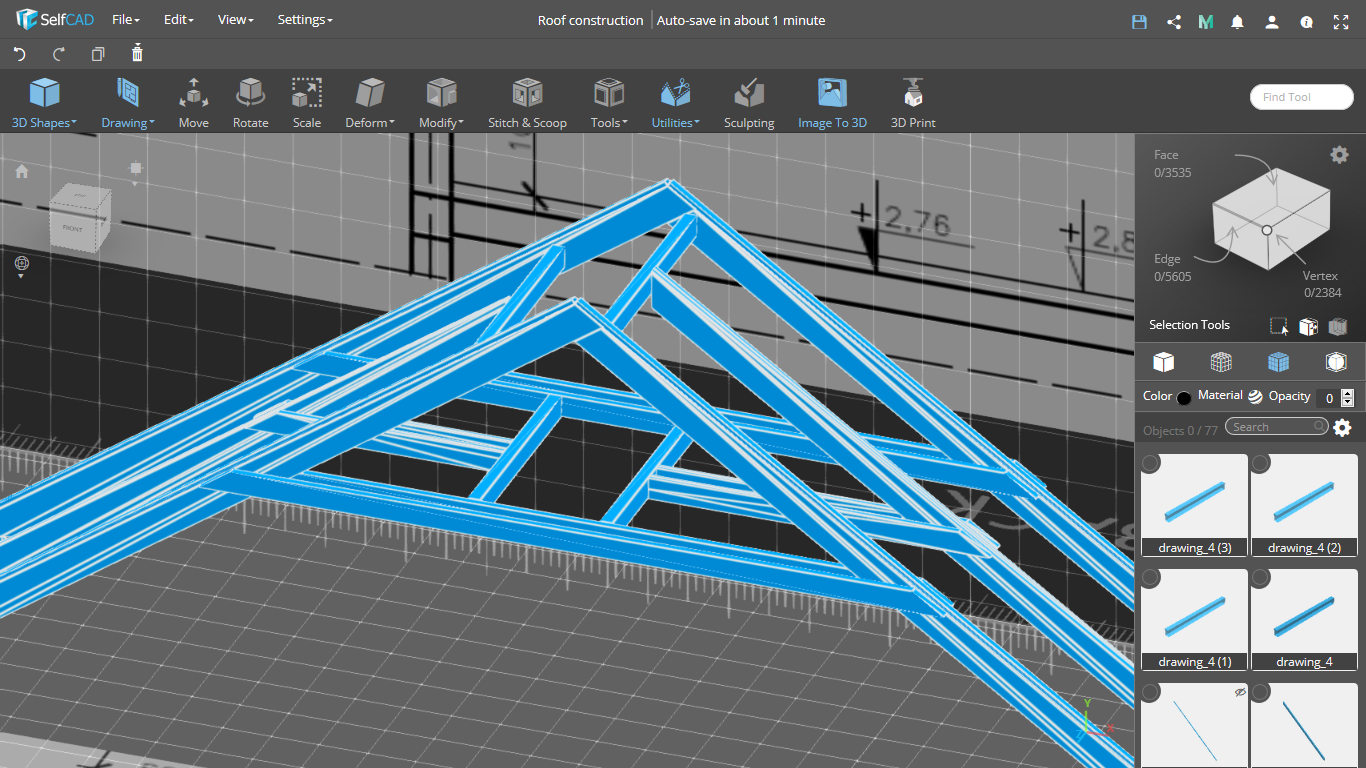Expand the 3D Shapes dropdown
1366x768 pixels.
[x=44, y=104]
